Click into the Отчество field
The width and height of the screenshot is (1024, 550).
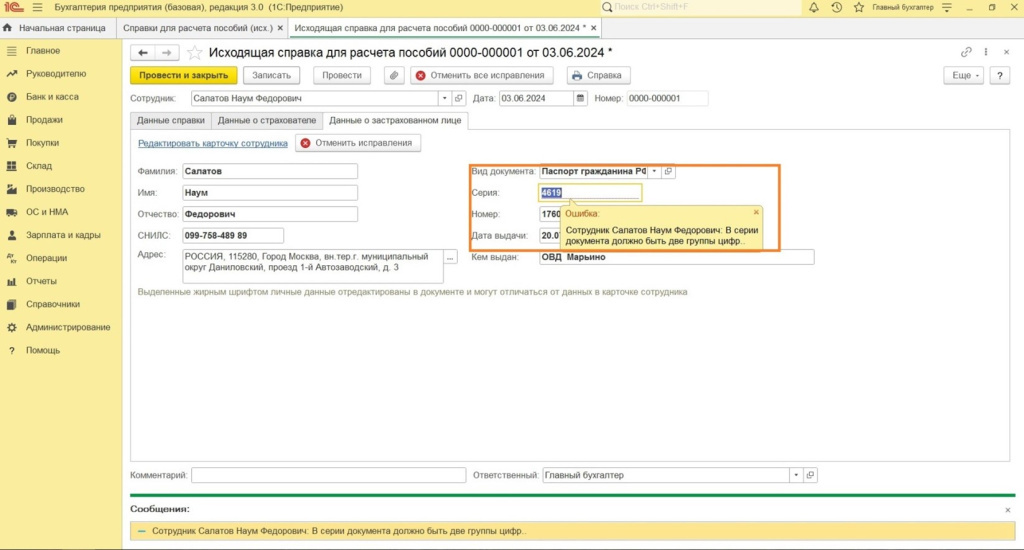coord(270,214)
